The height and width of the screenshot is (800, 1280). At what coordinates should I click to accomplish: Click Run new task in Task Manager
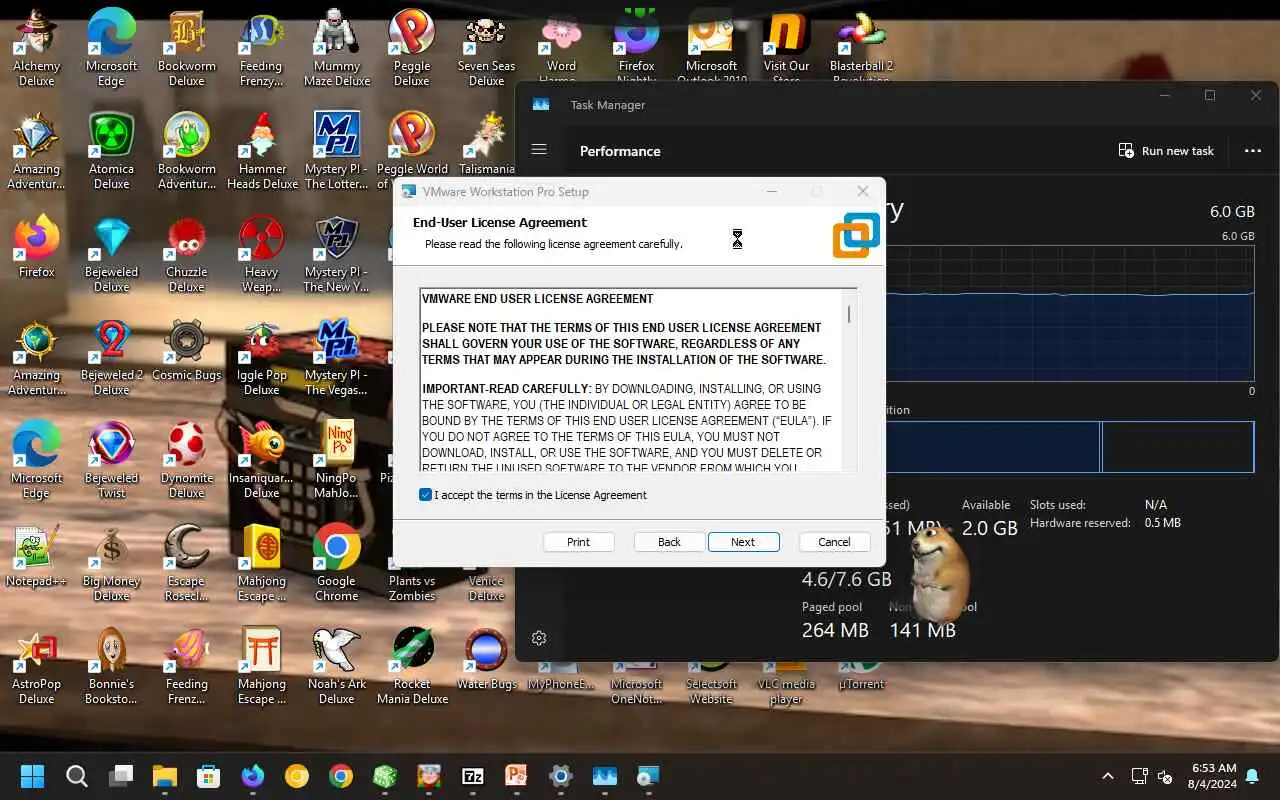tap(1166, 151)
